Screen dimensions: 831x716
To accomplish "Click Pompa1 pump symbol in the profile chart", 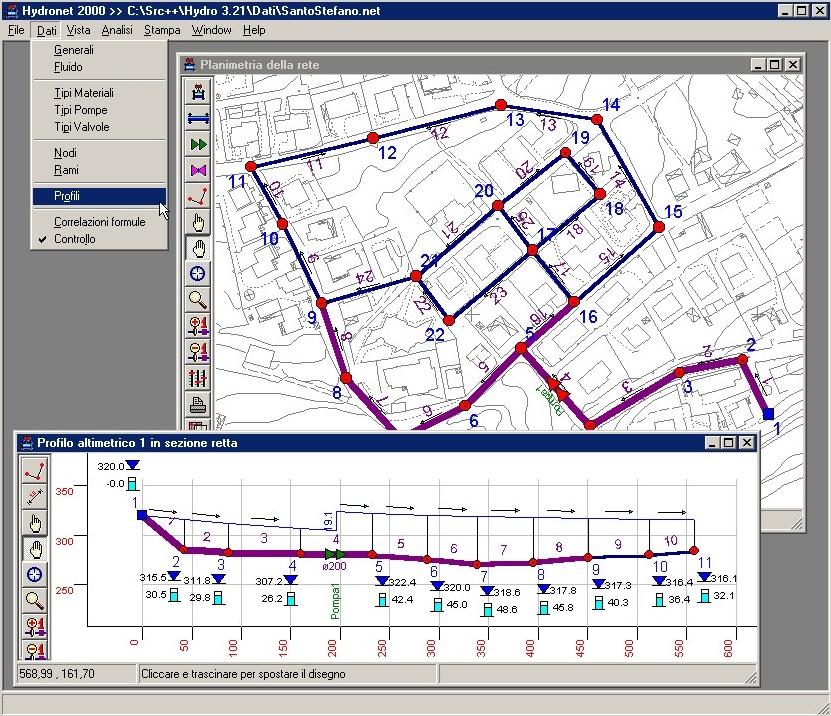I will (335, 554).
